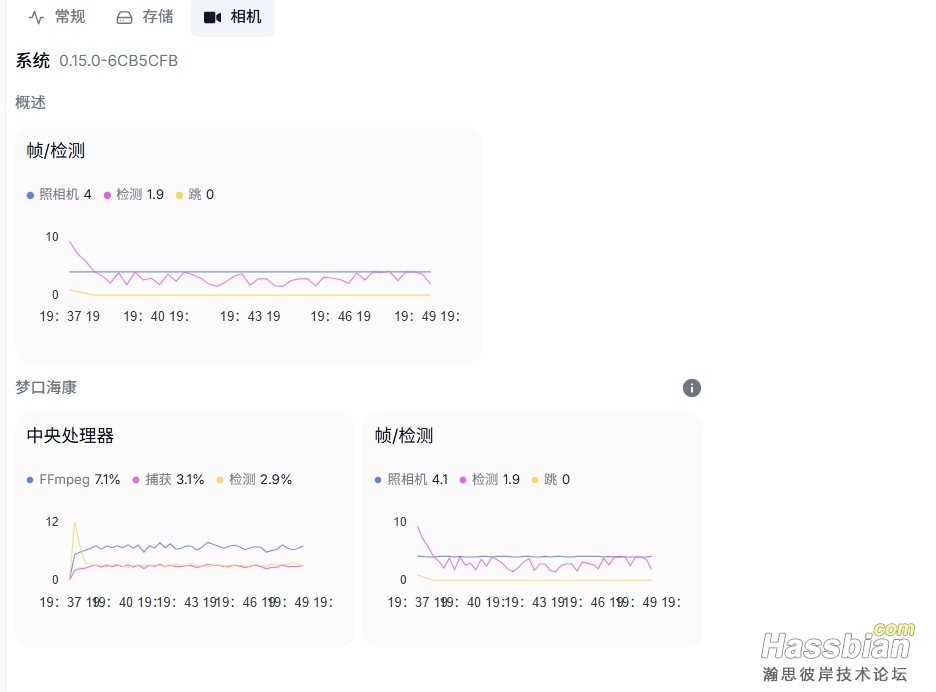Viewport: 936px width, 692px height.
Task: Toggle 跳 0 legend in overview chart
Action: (195, 195)
